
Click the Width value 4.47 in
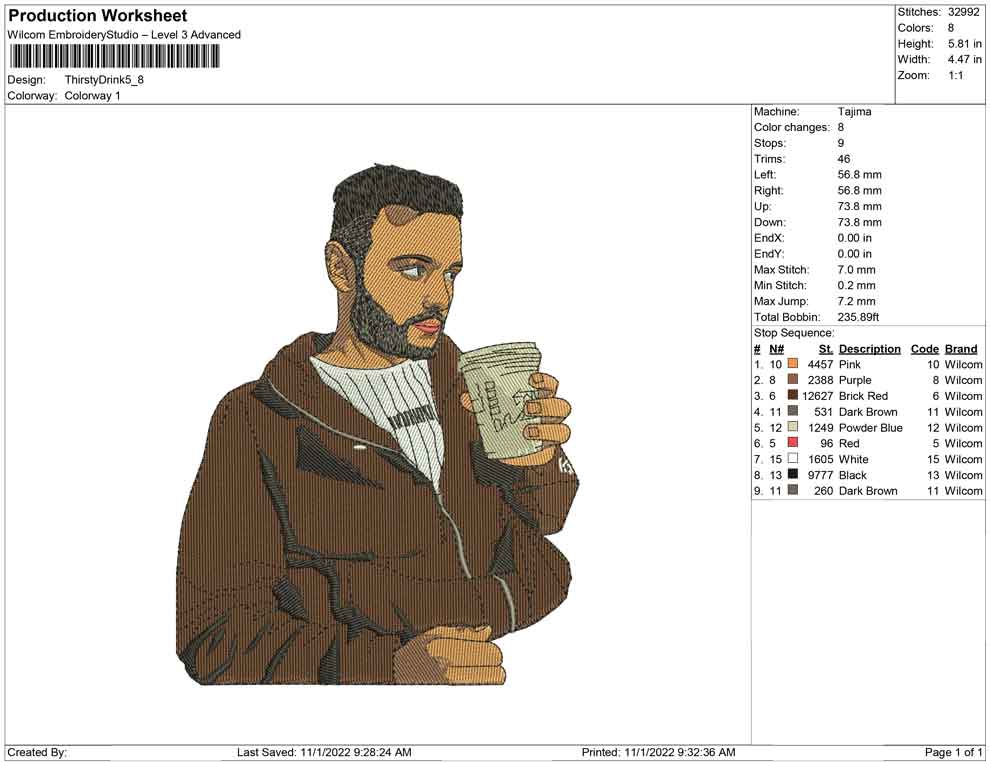coord(965,59)
